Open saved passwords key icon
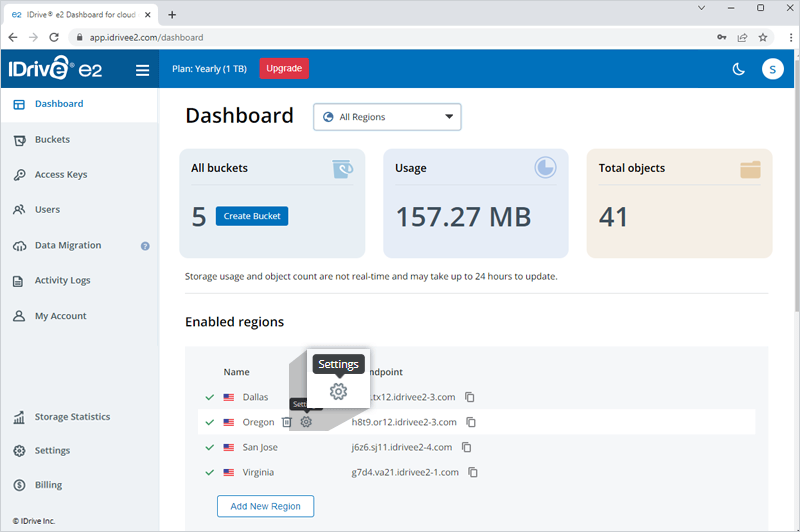Screen dimensions: 800x532 tap(721, 37)
